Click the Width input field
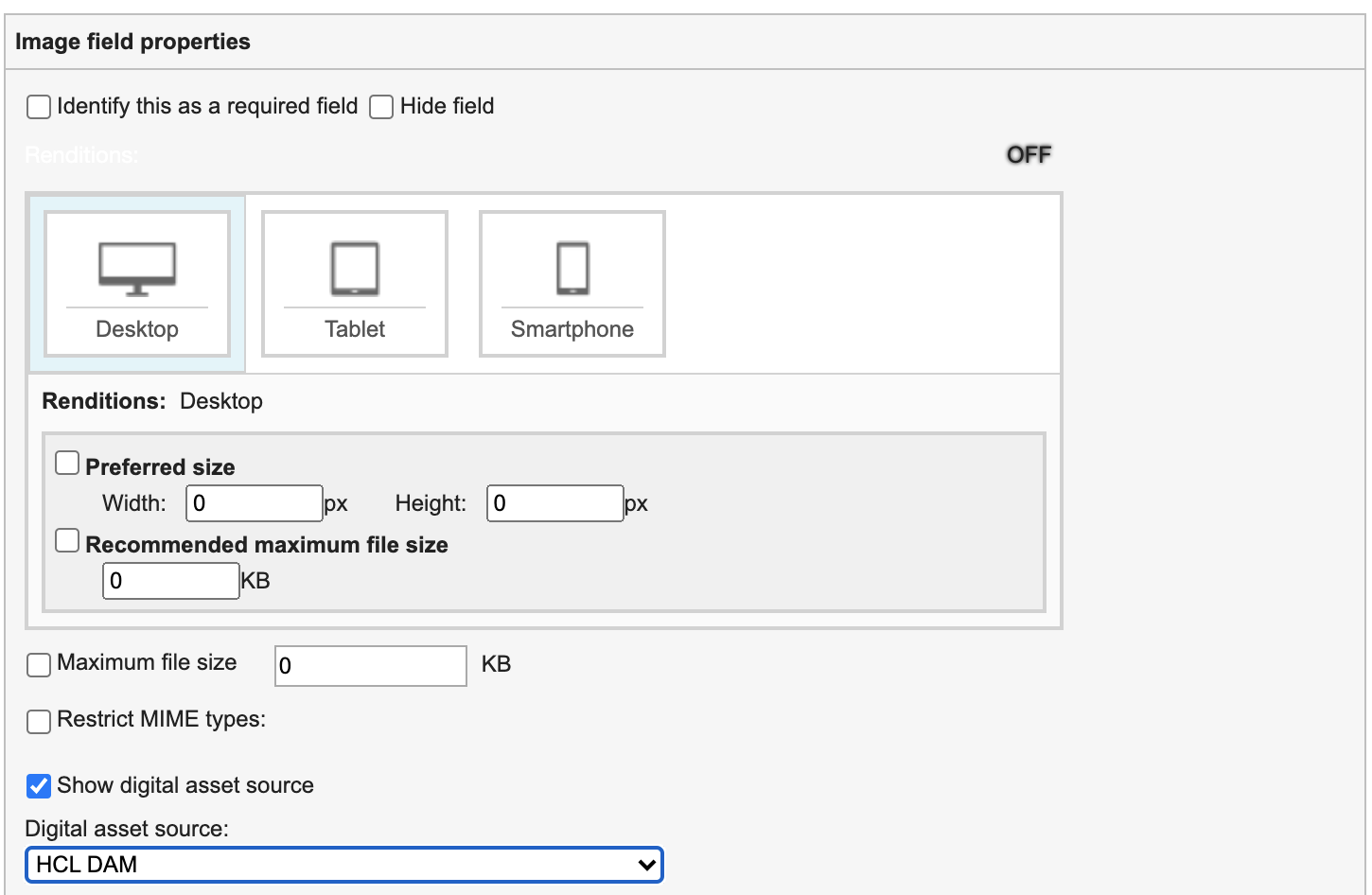Viewport: 1372px width, 895px height. coord(253,502)
